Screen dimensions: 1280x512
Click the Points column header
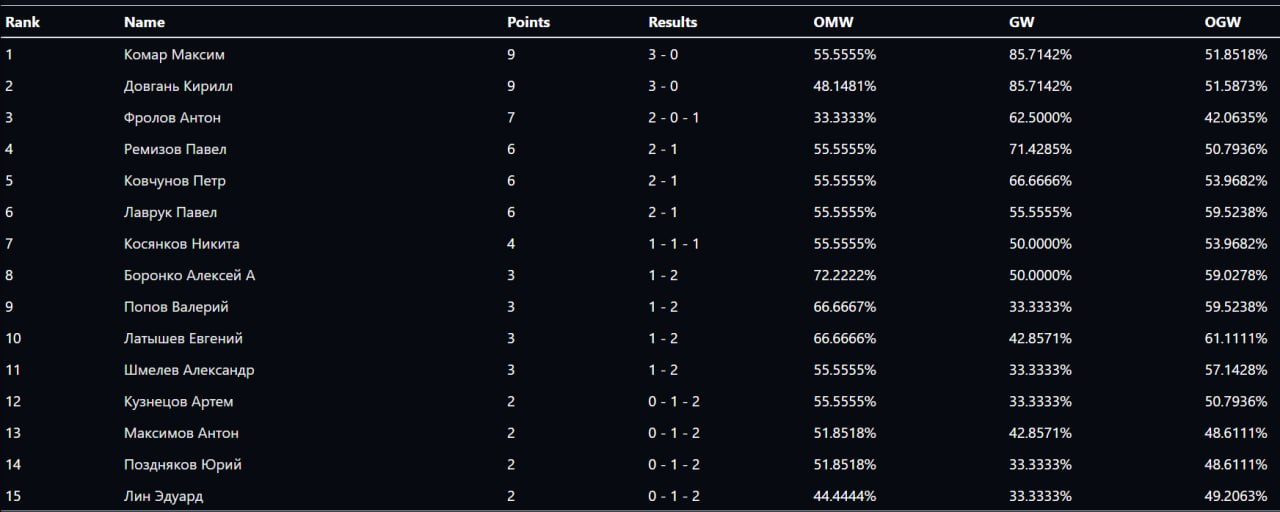pyautogui.click(x=528, y=22)
